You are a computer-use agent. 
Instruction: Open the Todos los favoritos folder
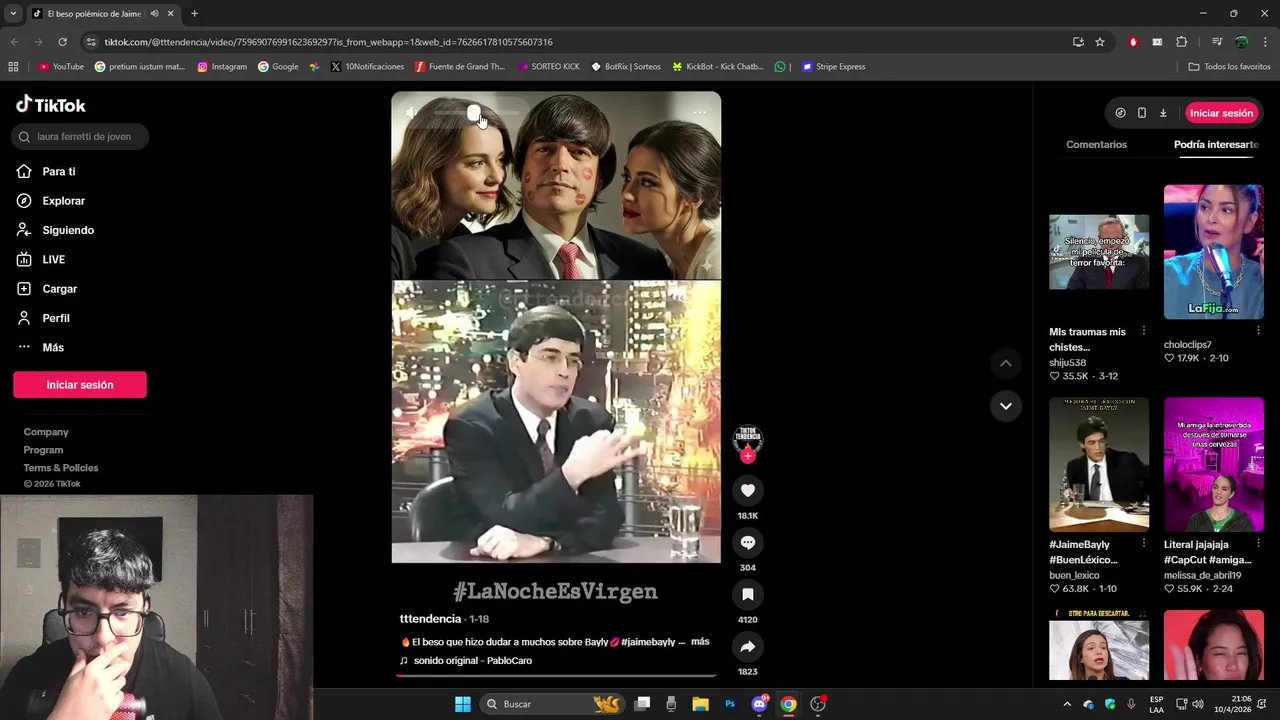[1229, 67]
